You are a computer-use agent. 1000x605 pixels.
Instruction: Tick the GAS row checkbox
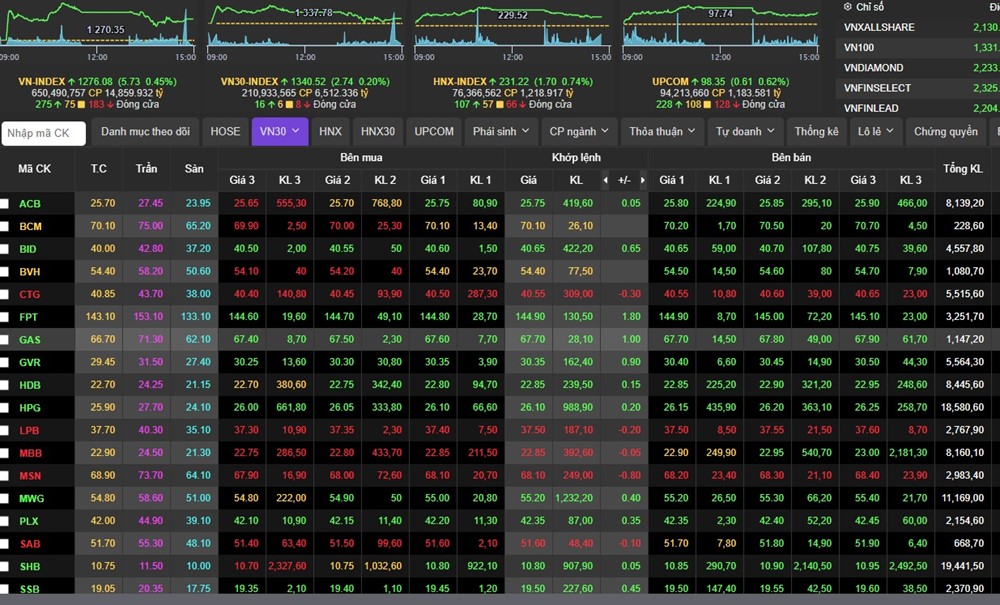[x=4, y=340]
